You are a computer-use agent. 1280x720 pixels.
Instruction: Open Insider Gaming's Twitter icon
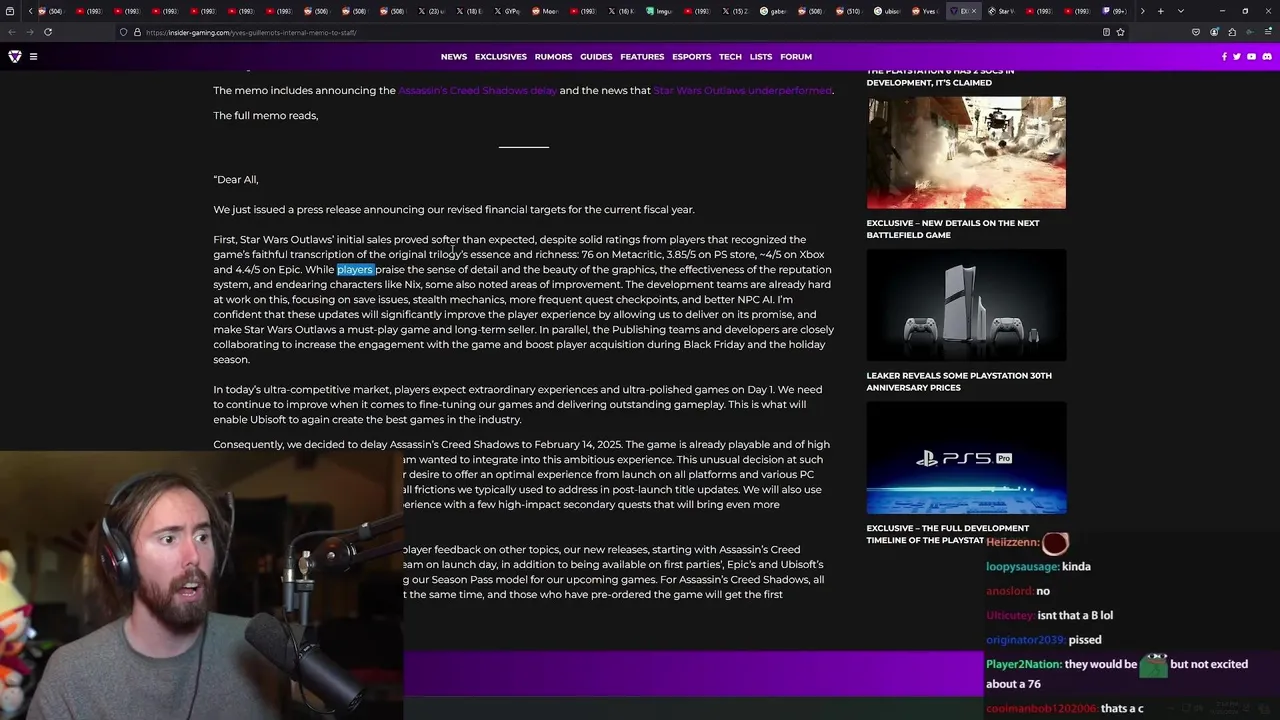click(1237, 57)
